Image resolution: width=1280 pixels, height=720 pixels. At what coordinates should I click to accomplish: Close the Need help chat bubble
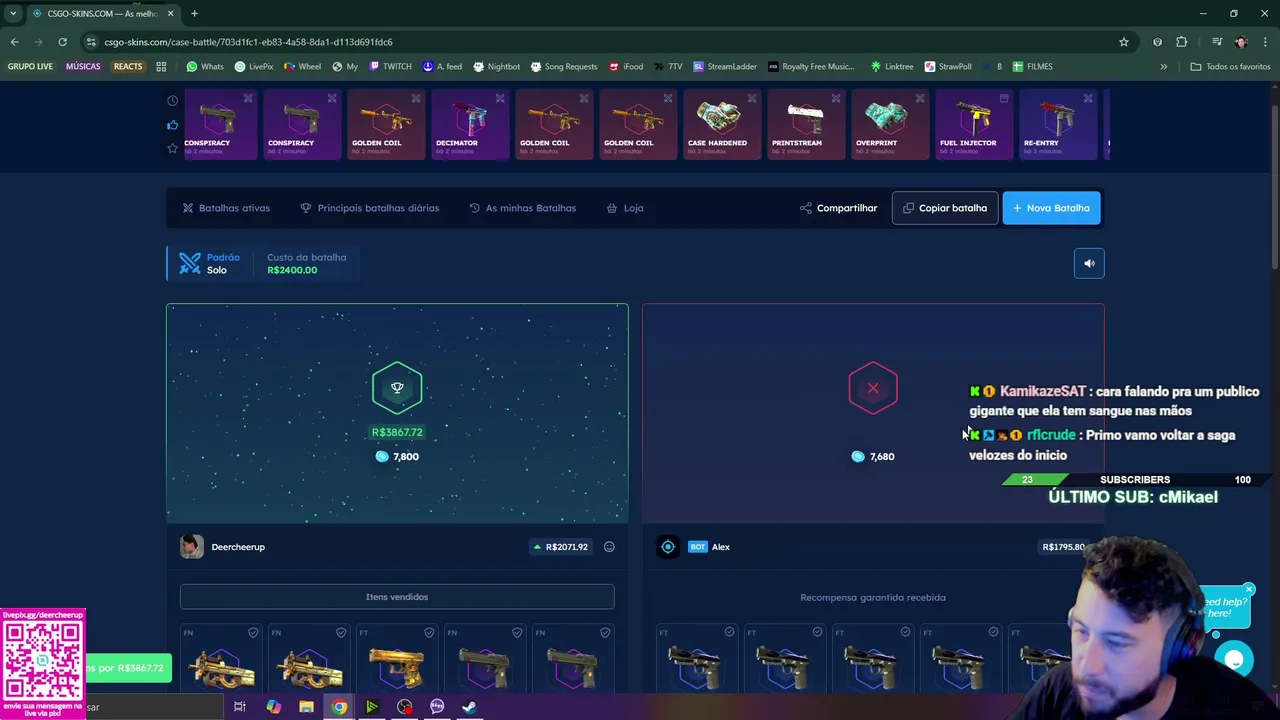click(1249, 589)
